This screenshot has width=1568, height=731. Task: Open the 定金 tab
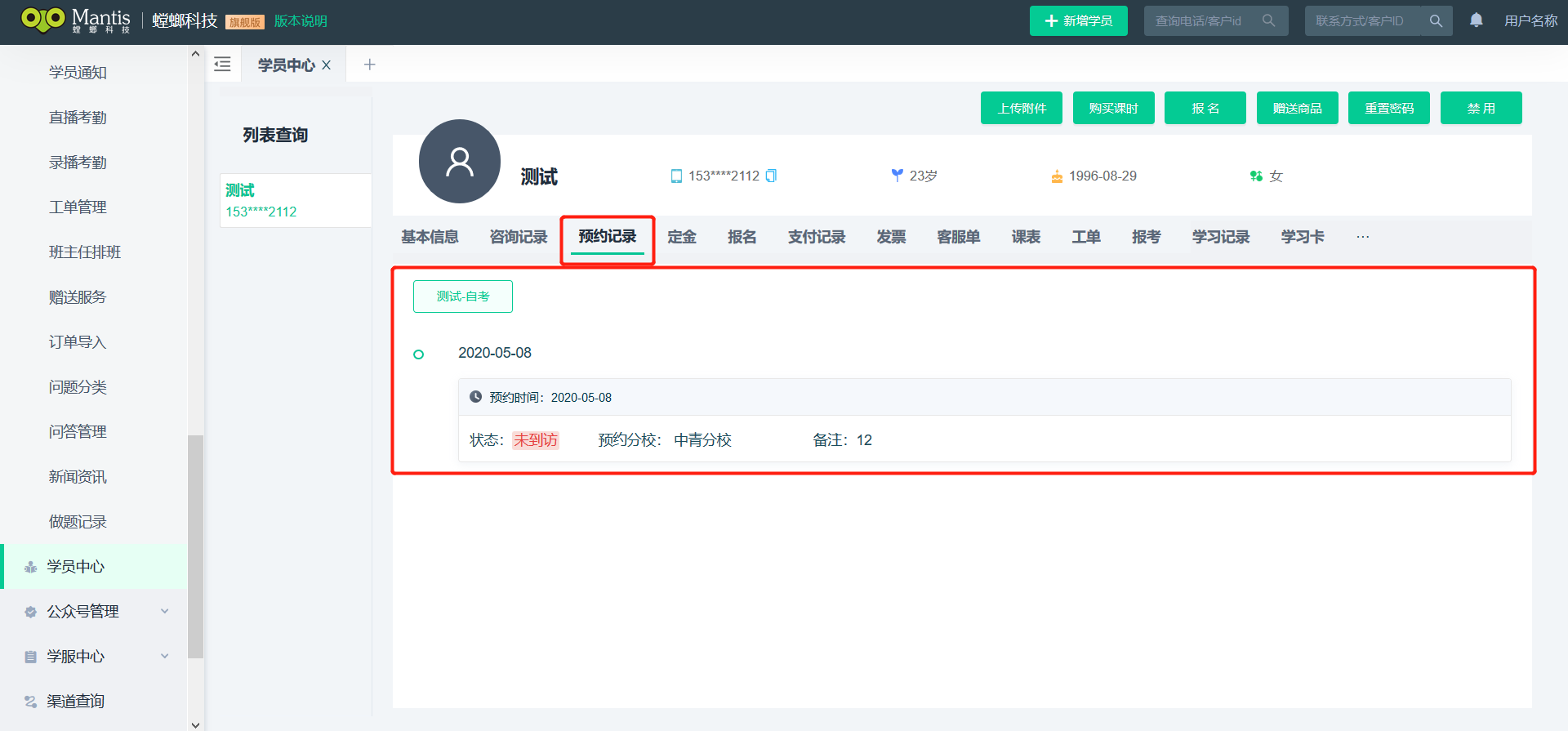[x=682, y=237]
